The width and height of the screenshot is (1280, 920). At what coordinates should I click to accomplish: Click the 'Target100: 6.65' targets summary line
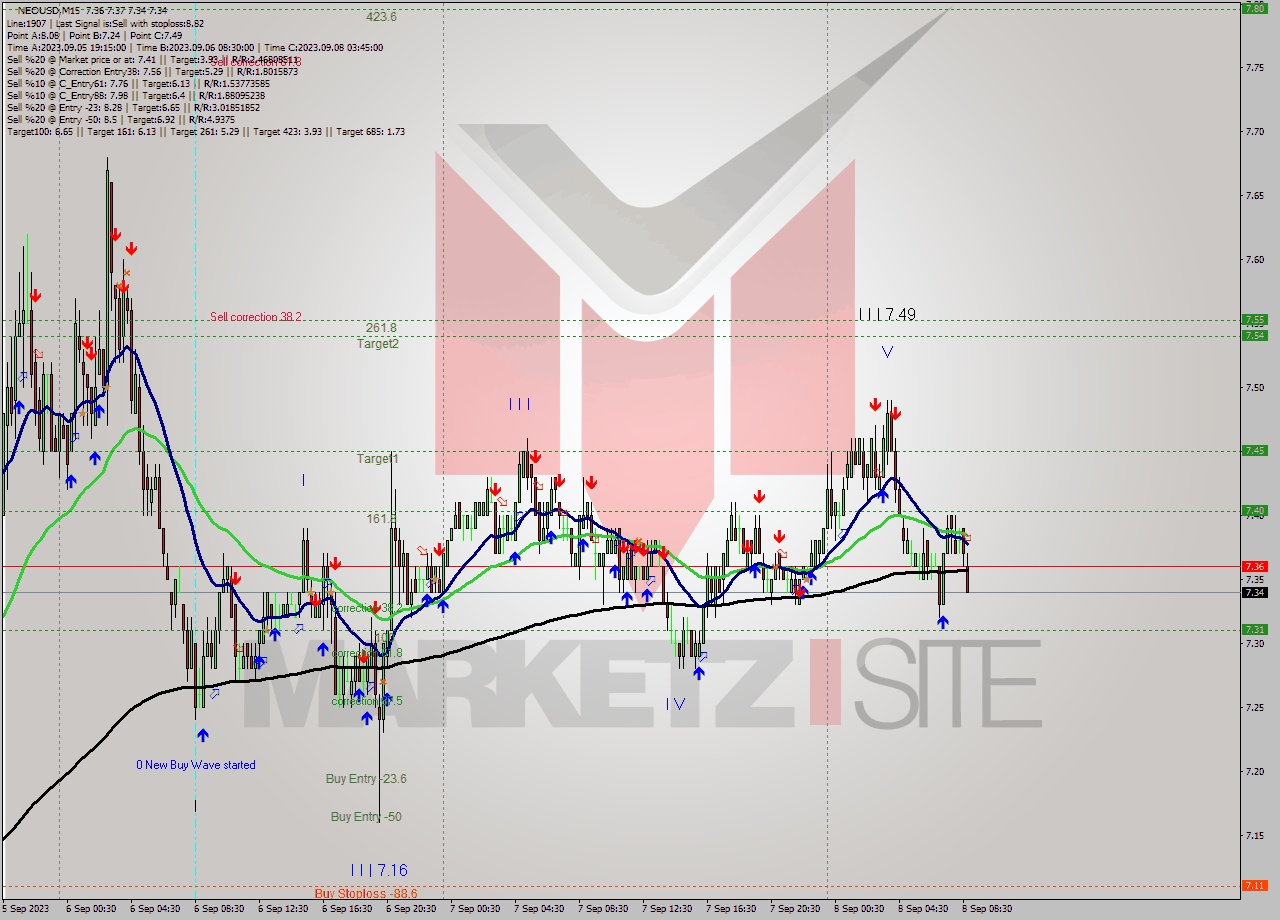pos(205,131)
